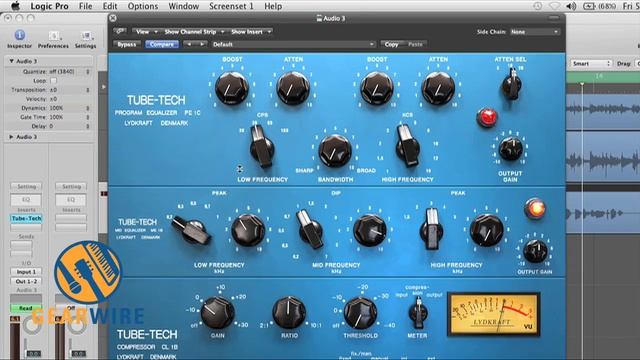The width and height of the screenshot is (640, 360).
Task: Click the PE 1C high BOOST knob
Action: click(x=377, y=88)
